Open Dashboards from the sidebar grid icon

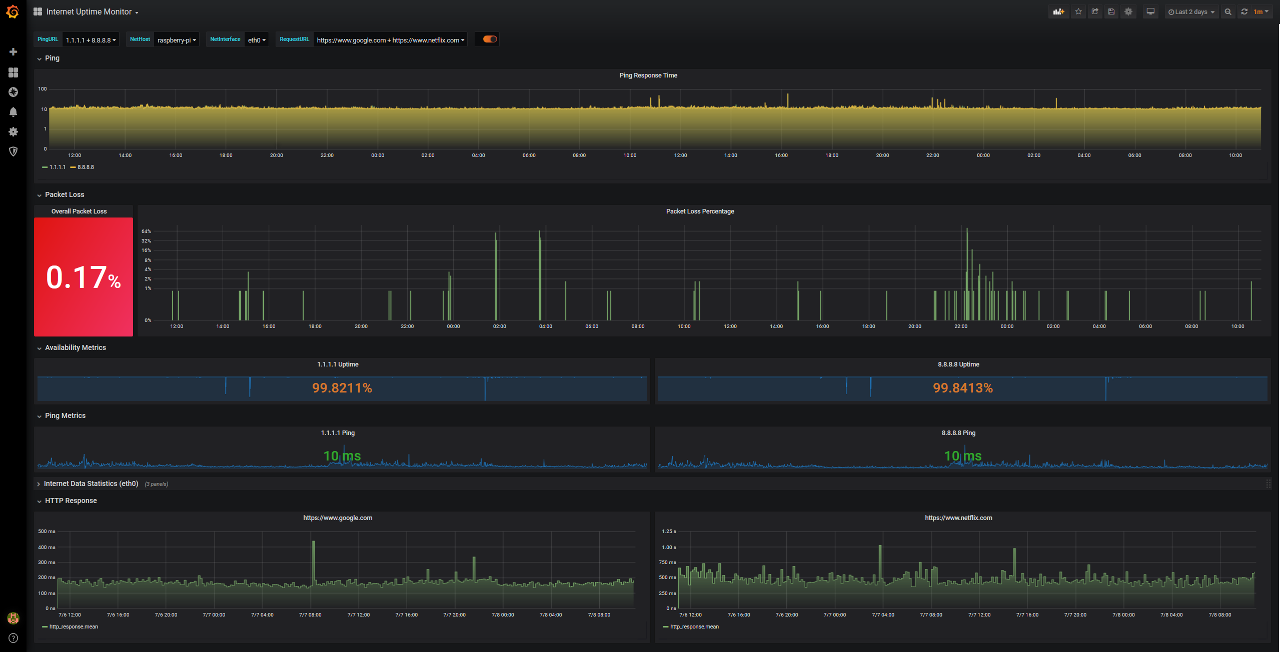pyautogui.click(x=13, y=72)
